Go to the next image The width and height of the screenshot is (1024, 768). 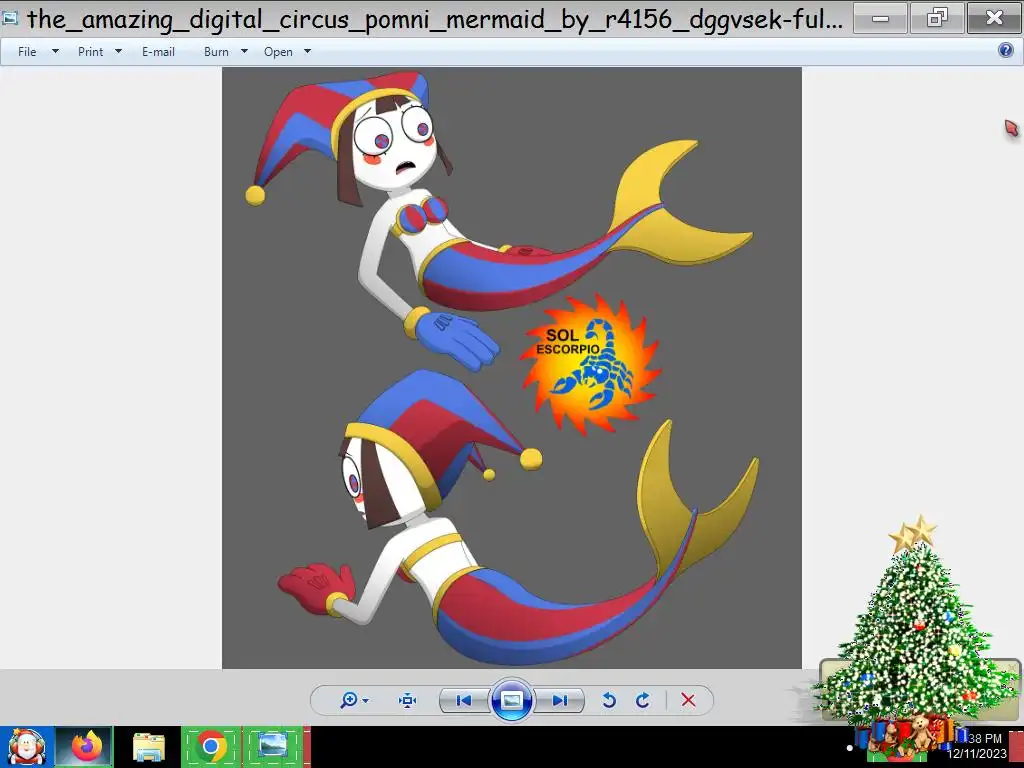pos(560,701)
